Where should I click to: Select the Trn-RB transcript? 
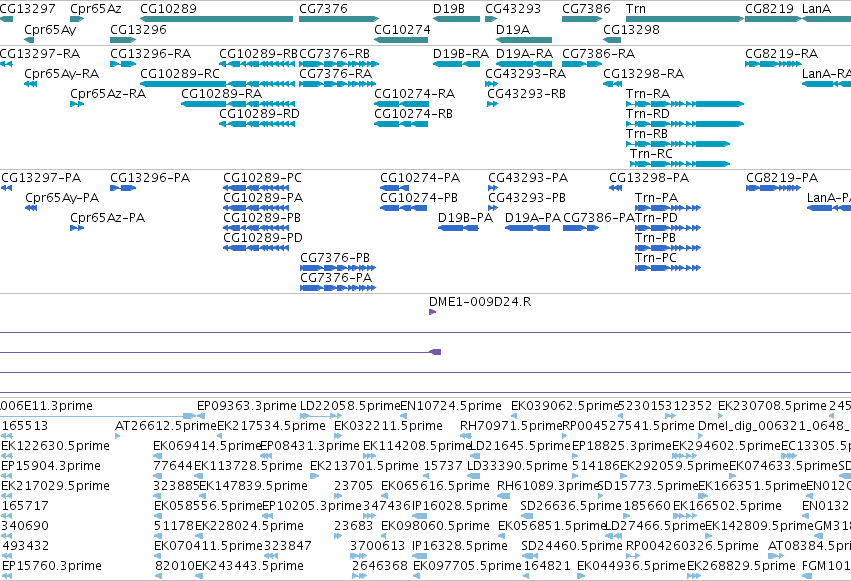tap(678, 144)
